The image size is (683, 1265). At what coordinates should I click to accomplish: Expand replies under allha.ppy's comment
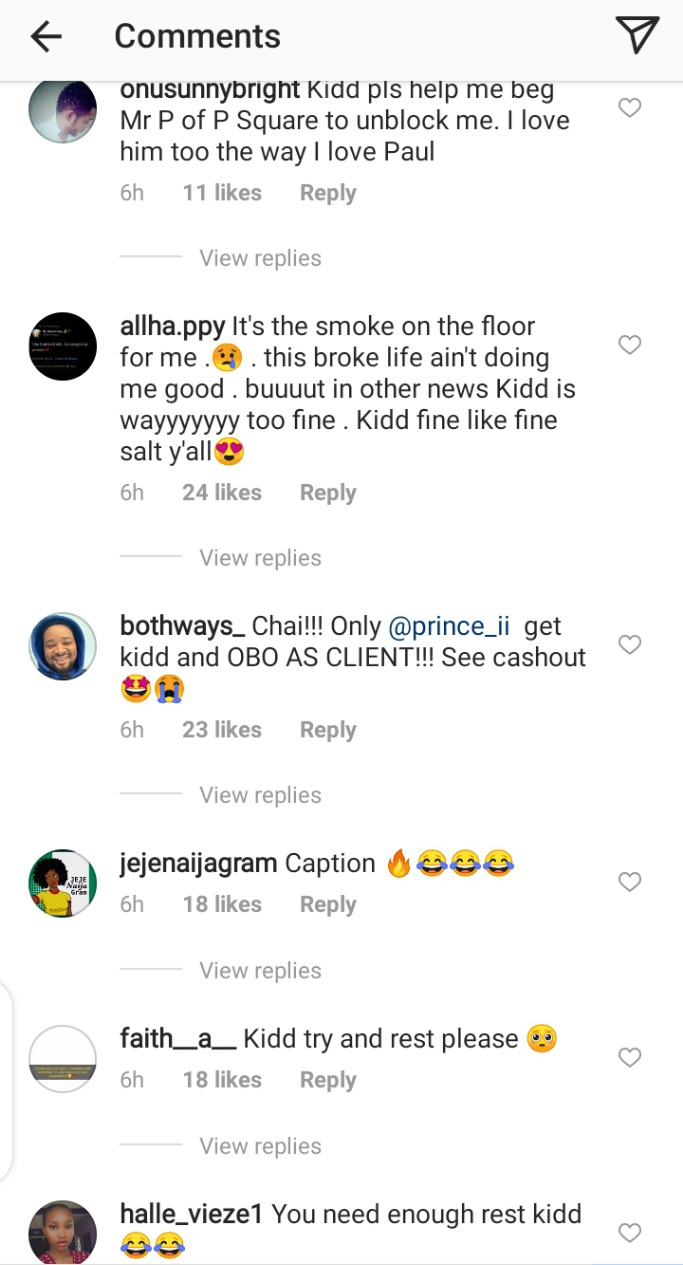(260, 558)
